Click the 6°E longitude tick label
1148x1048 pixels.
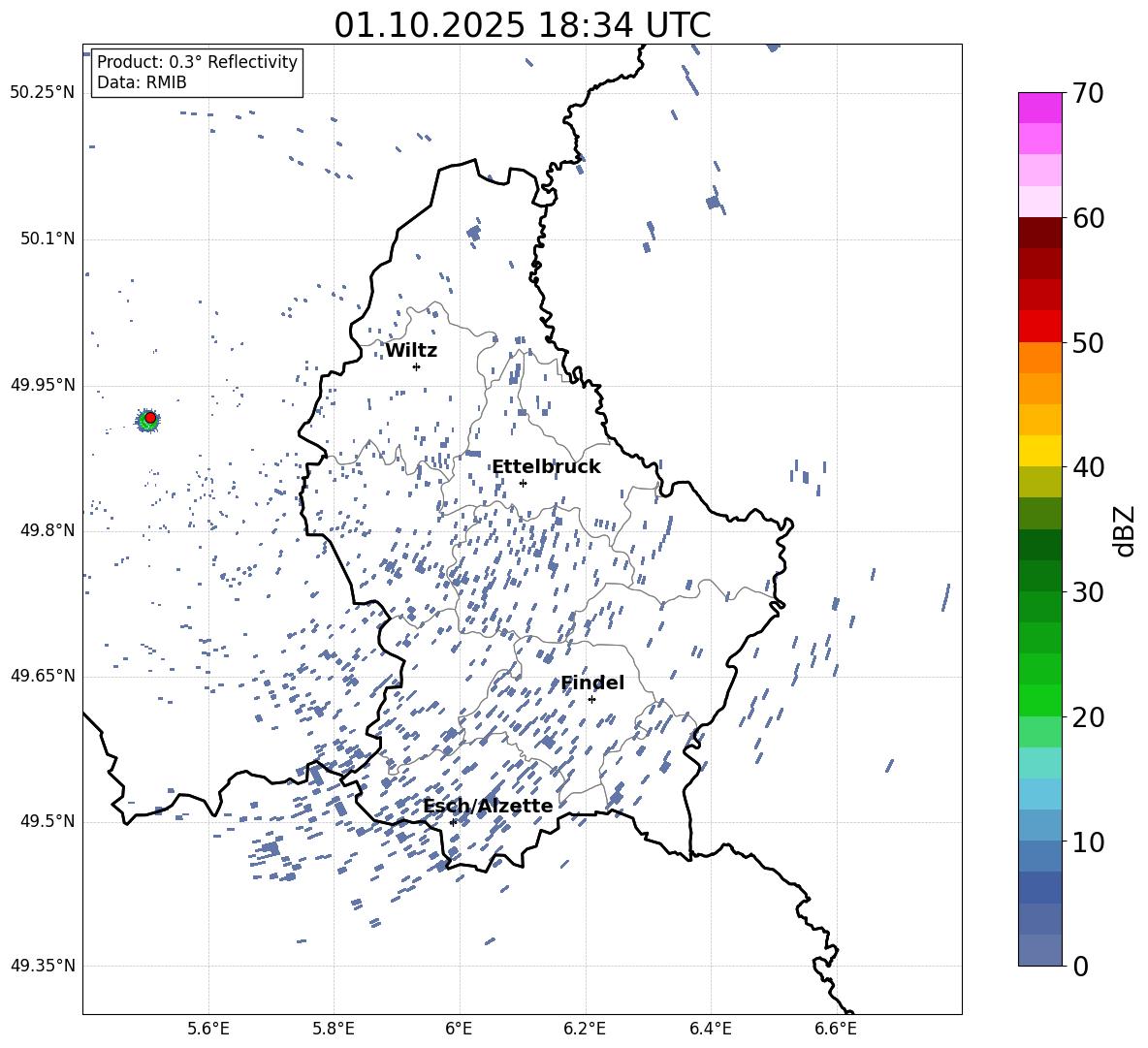[459, 1028]
